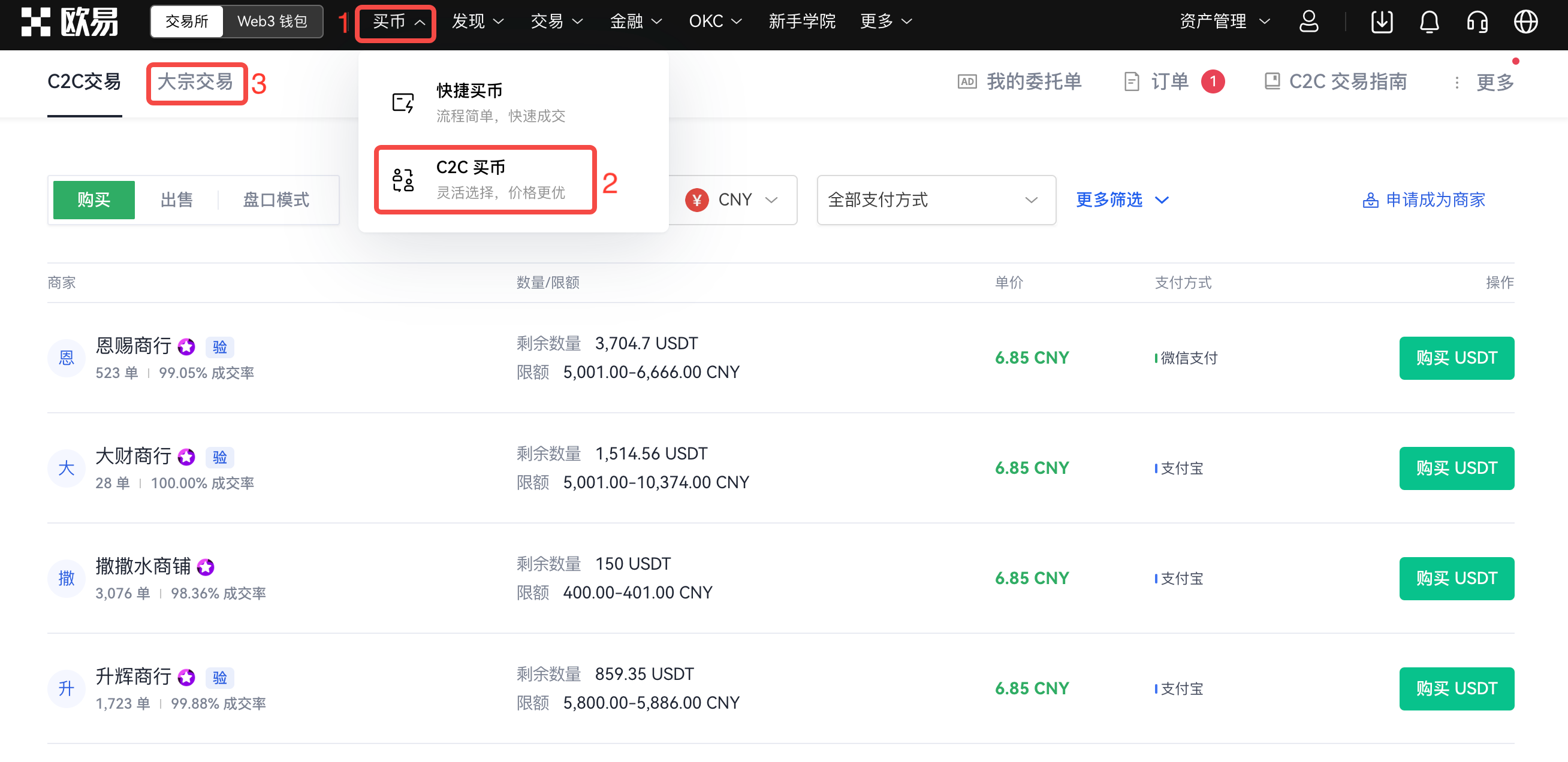Screen dimensions: 1568x762
Task: Click the 欧易 OKX logo
Action: tap(70, 22)
